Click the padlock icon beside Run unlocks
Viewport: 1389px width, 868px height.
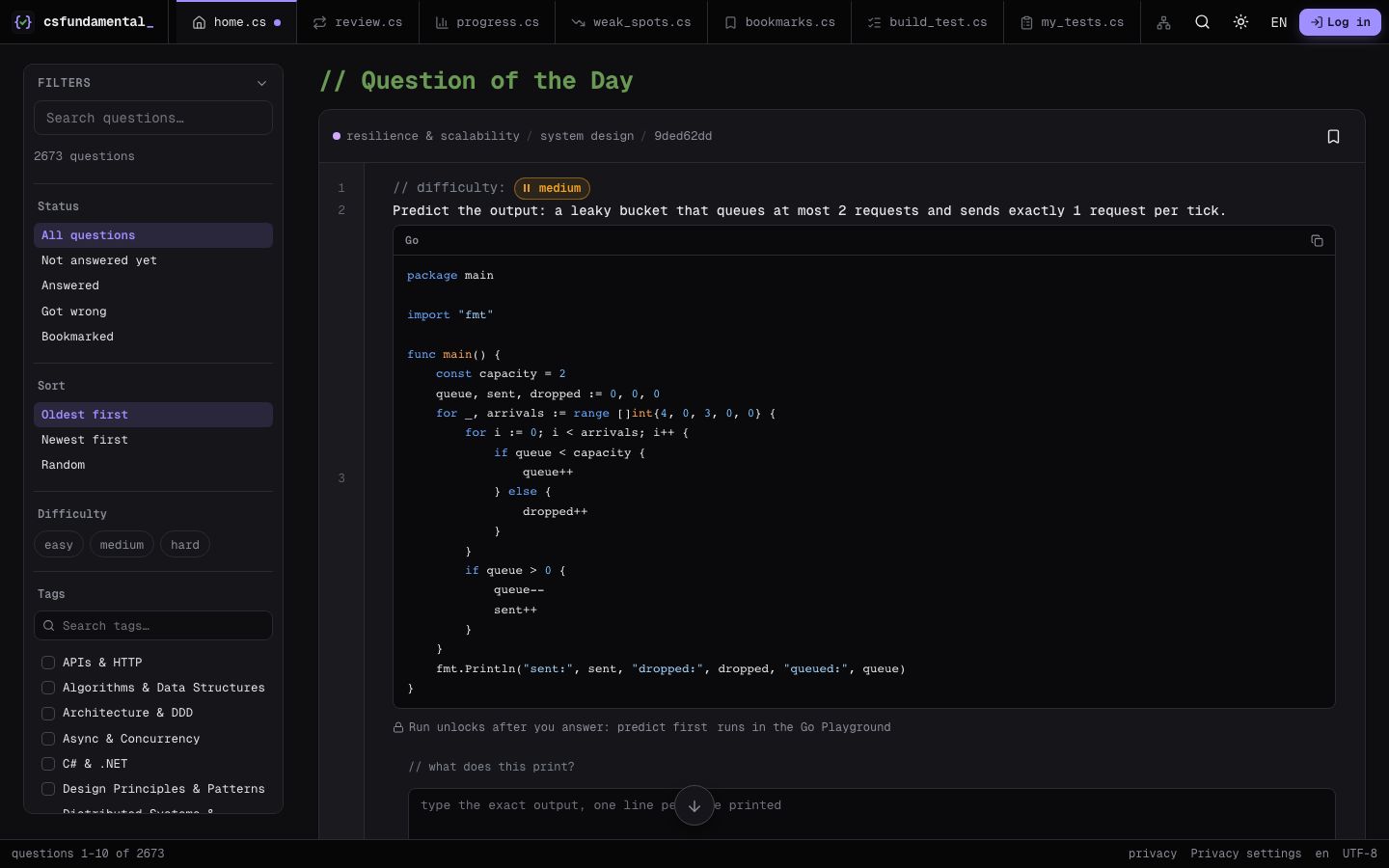398,727
